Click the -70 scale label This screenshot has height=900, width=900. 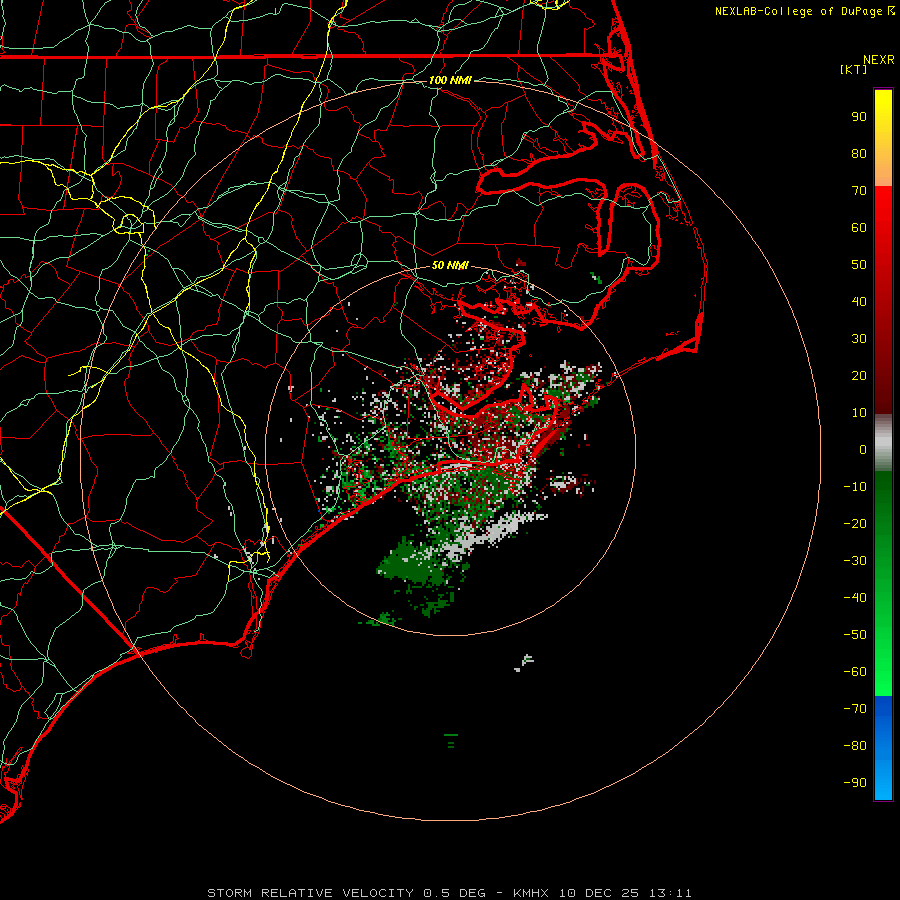coord(855,709)
